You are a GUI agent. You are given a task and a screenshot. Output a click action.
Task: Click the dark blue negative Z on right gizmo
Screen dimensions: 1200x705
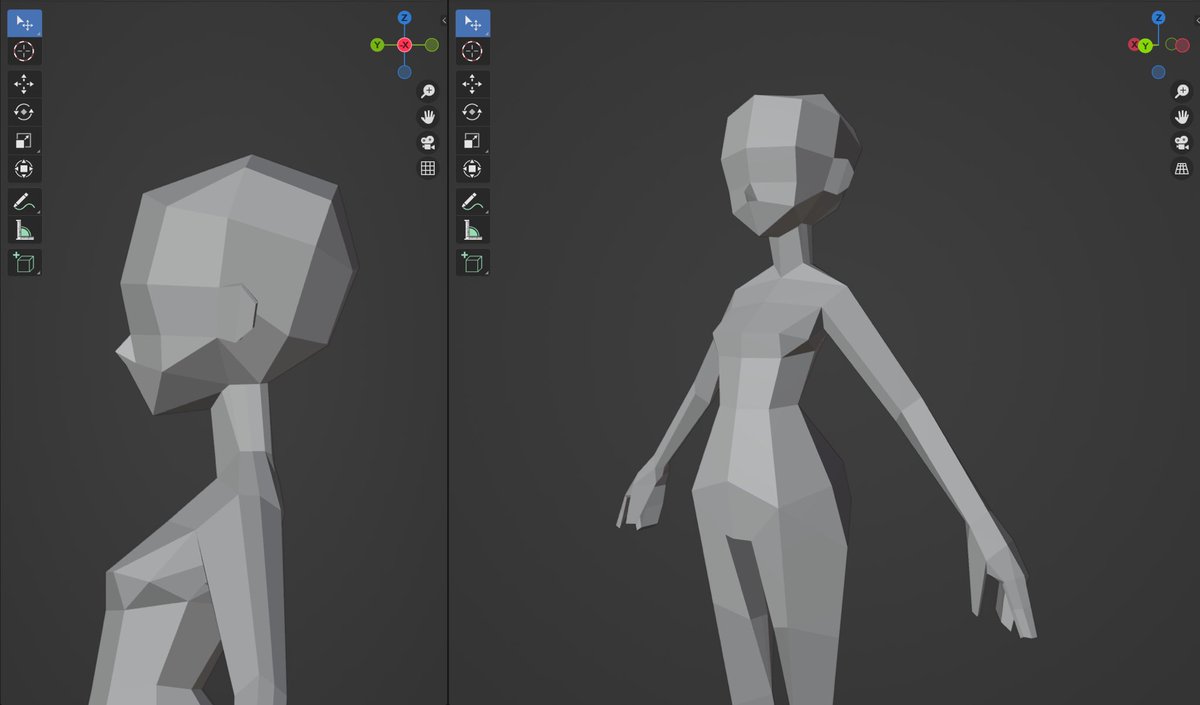point(1158,72)
